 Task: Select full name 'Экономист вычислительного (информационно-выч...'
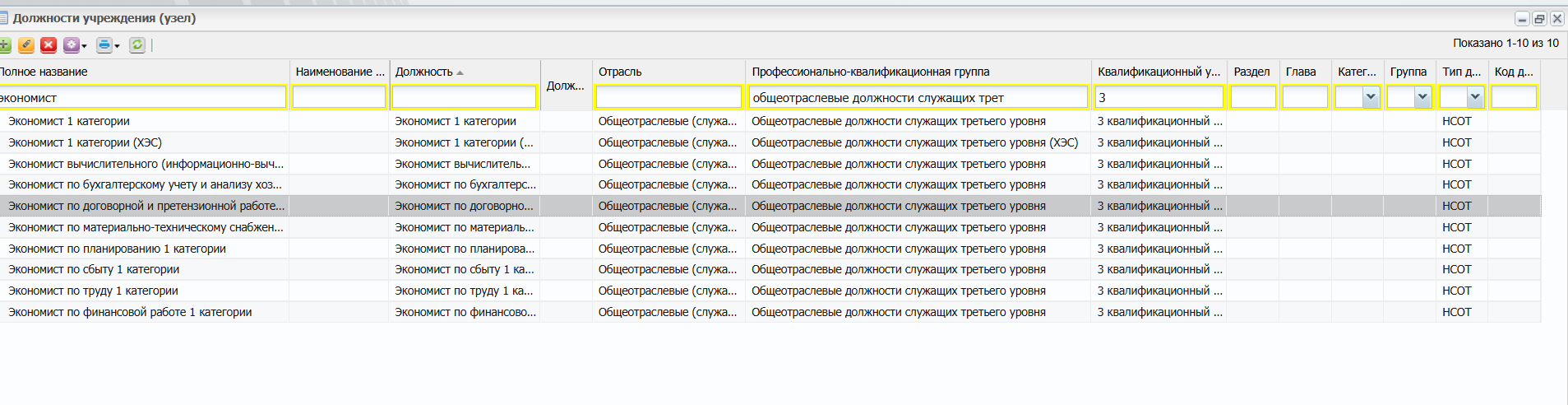pos(146,164)
